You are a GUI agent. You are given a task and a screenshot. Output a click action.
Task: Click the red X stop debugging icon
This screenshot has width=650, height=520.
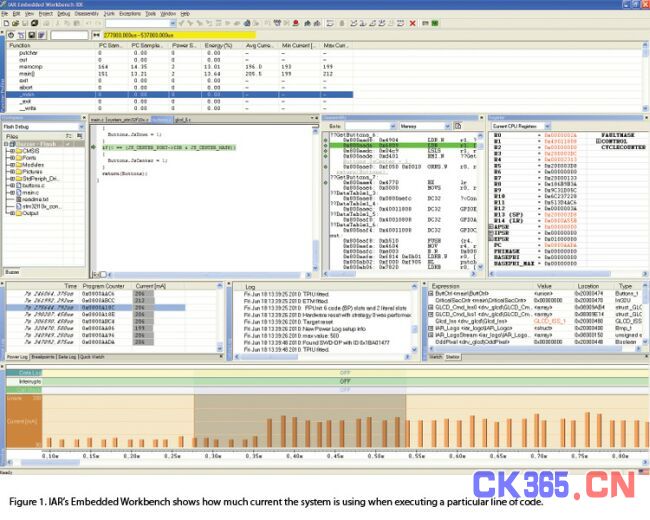point(412,24)
